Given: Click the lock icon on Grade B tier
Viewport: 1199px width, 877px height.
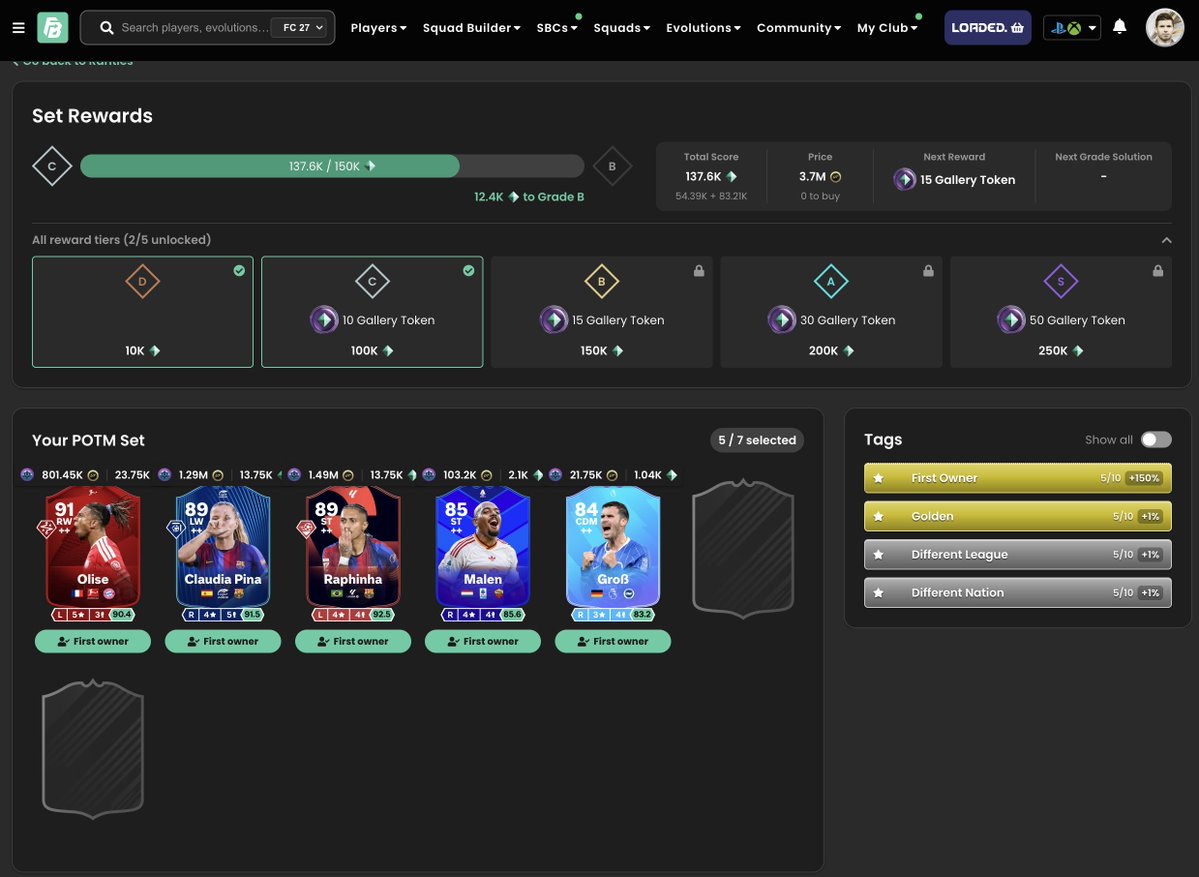Looking at the screenshot, I should pos(699,271).
